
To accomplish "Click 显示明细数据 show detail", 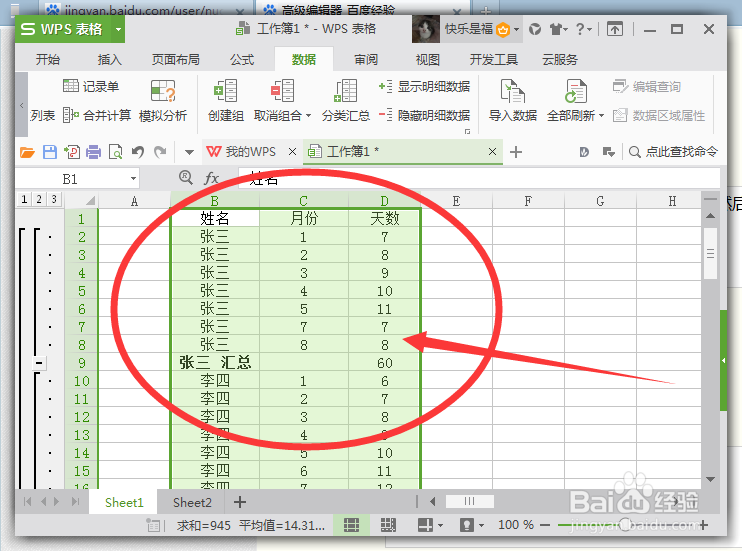I will [x=424, y=86].
